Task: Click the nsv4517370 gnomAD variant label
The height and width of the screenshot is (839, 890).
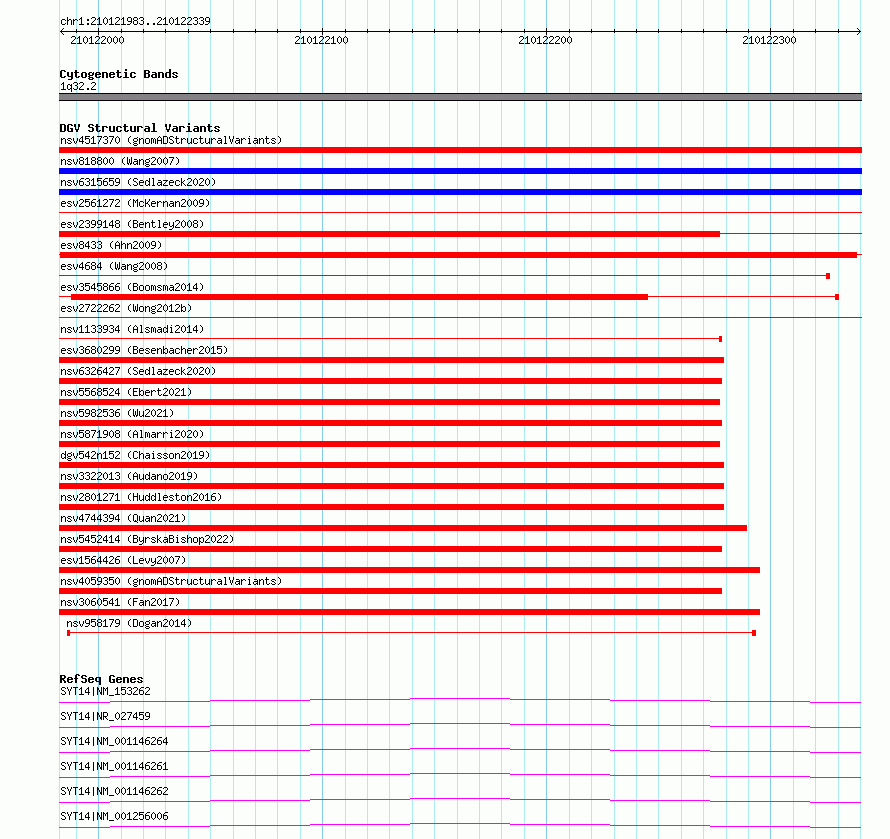Action: pos(171,140)
